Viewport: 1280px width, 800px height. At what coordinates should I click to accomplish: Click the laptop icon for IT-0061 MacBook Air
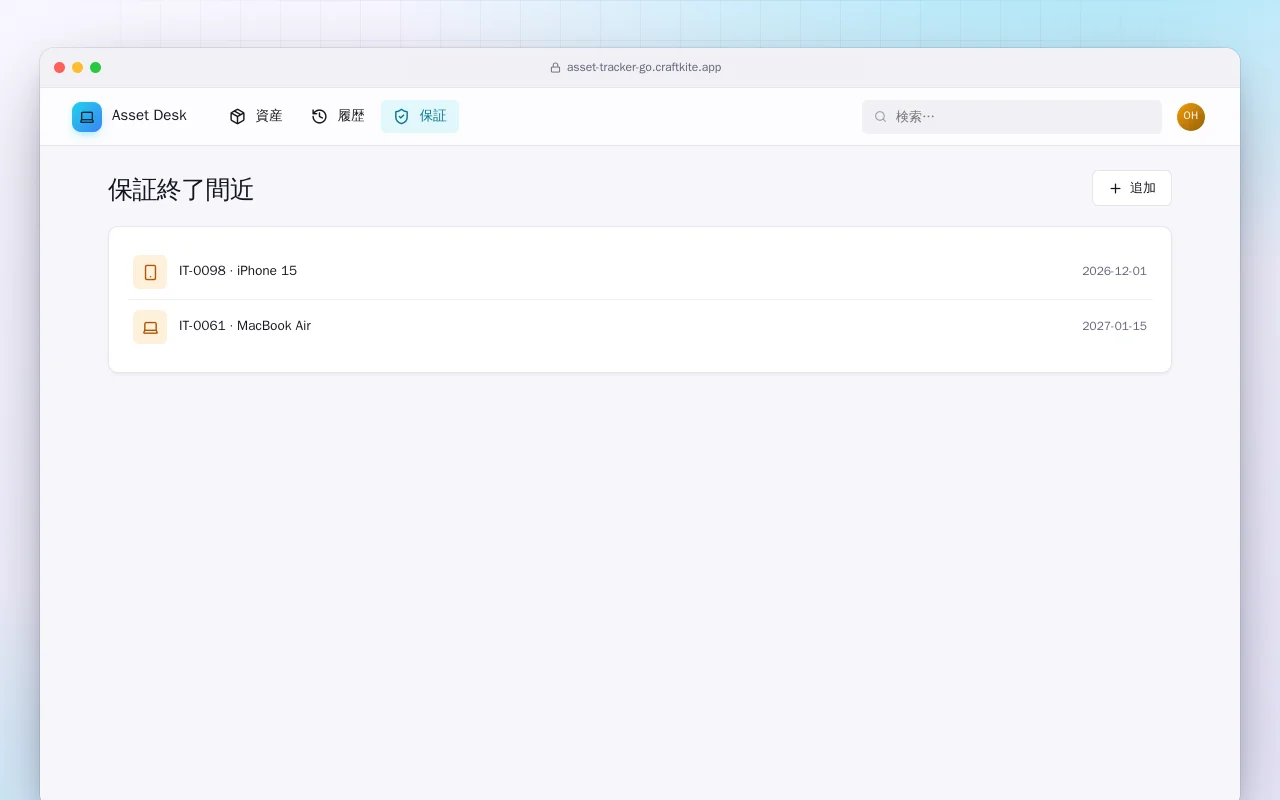pos(150,327)
